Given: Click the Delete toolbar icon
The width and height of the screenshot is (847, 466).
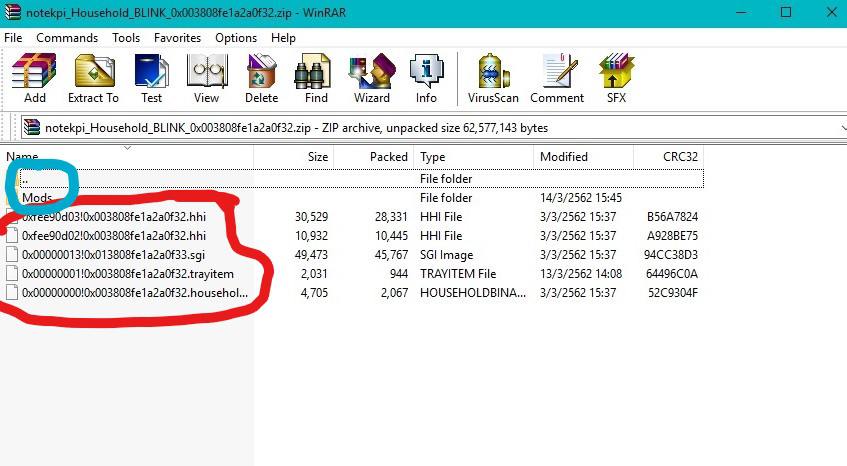Looking at the screenshot, I should (261, 78).
